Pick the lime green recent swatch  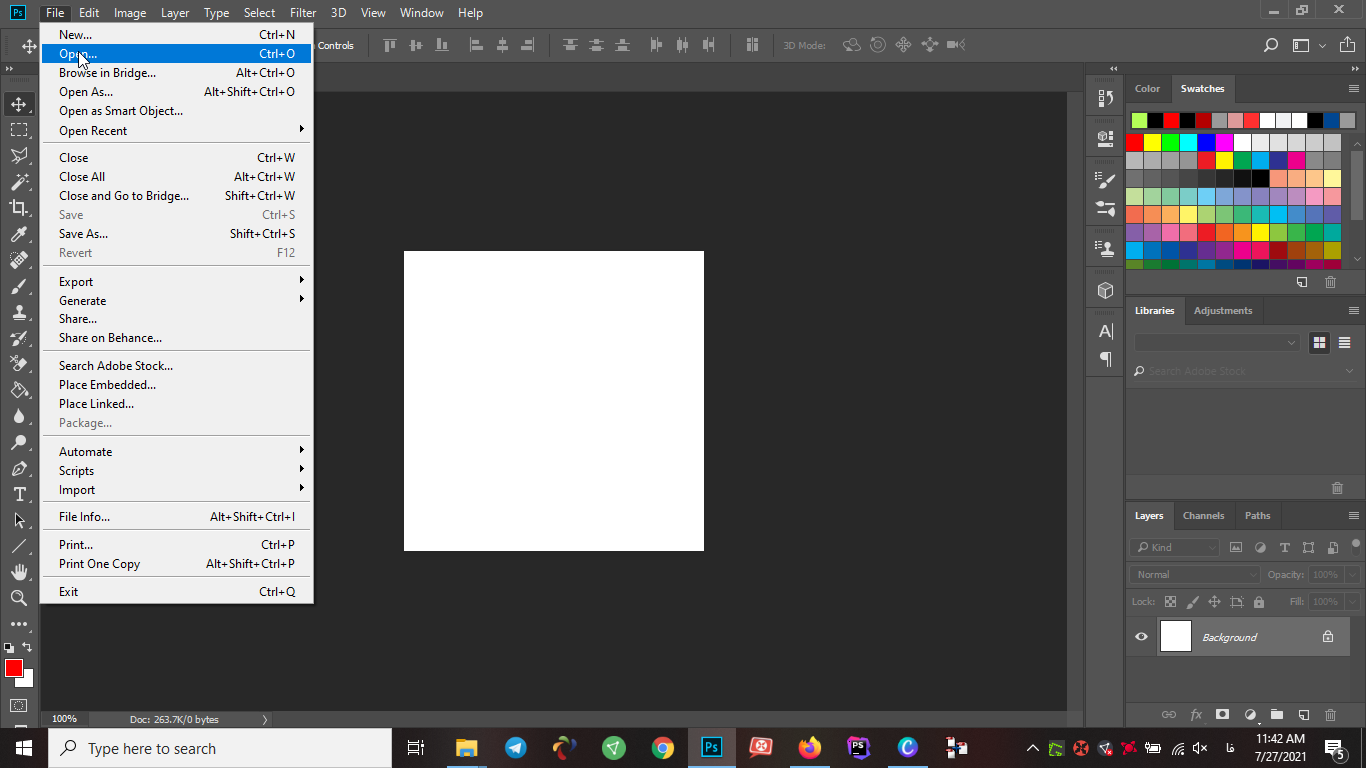tap(1139, 120)
